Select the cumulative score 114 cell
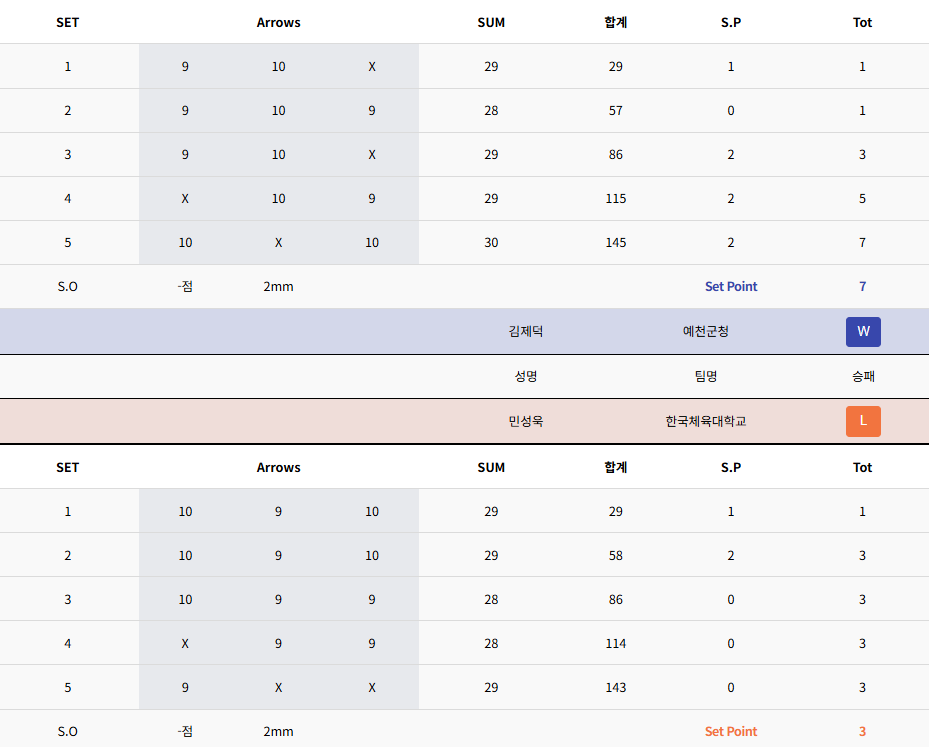This screenshot has width=929, height=747. tap(616, 643)
